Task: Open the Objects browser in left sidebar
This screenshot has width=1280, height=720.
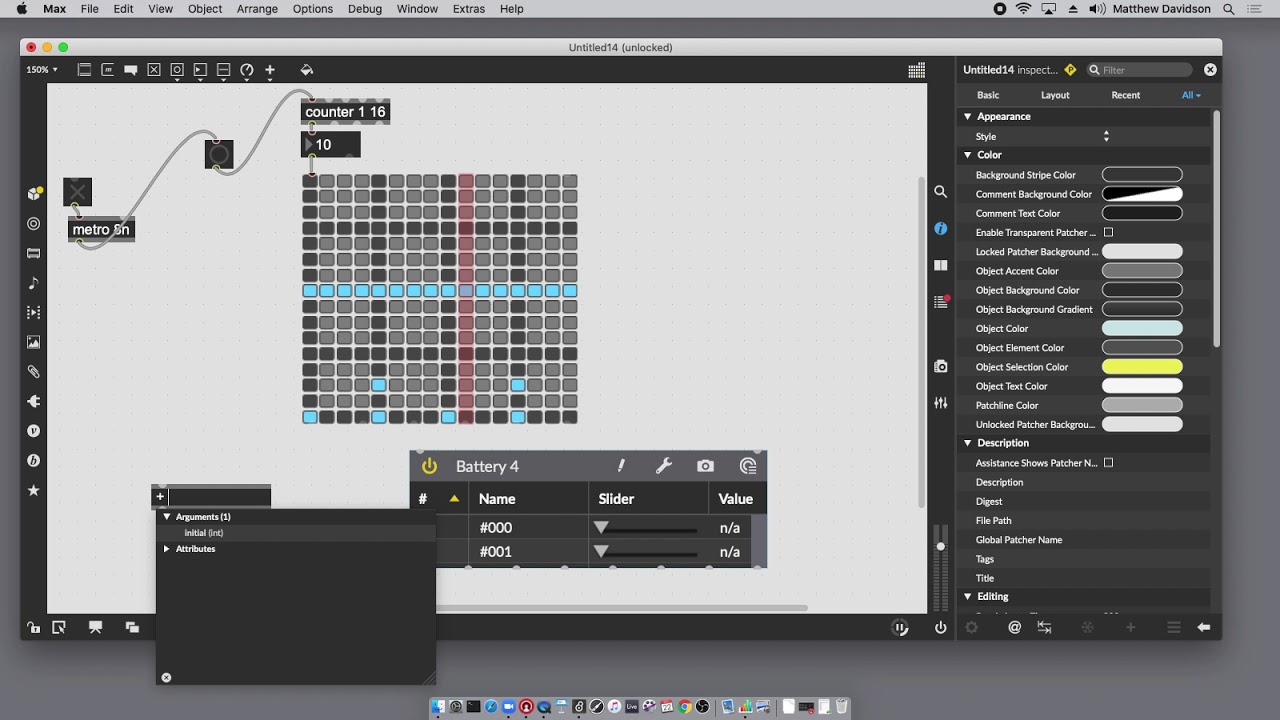Action: click(34, 193)
